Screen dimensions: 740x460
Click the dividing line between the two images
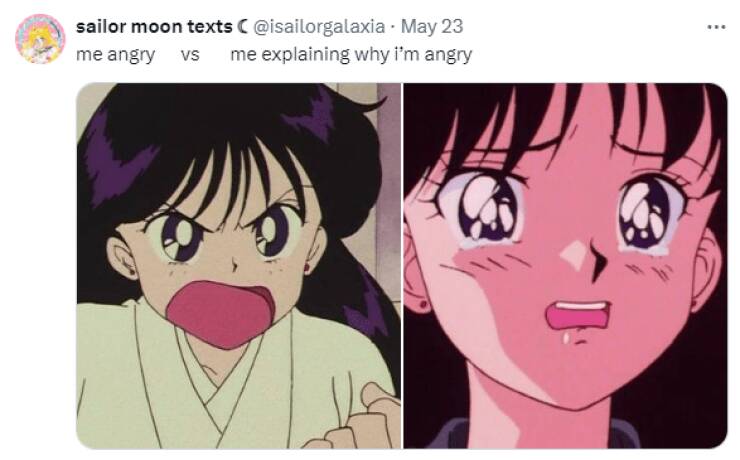pyautogui.click(x=402, y=266)
